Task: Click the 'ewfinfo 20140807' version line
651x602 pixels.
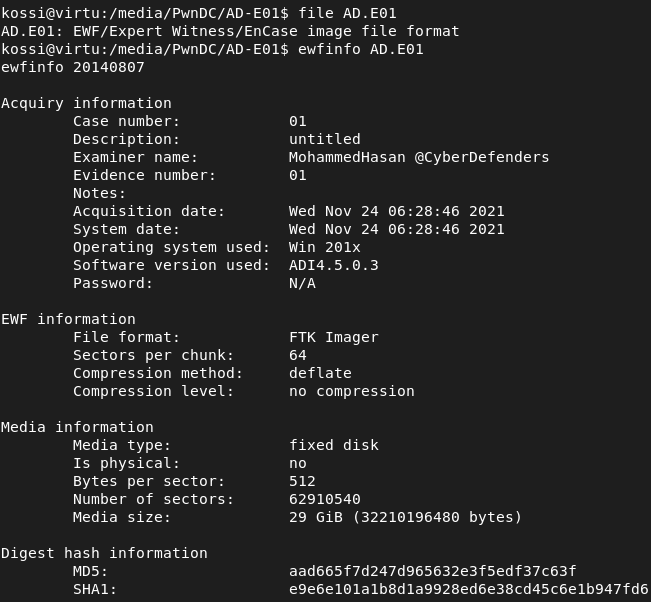Action: pyautogui.click(x=72, y=67)
